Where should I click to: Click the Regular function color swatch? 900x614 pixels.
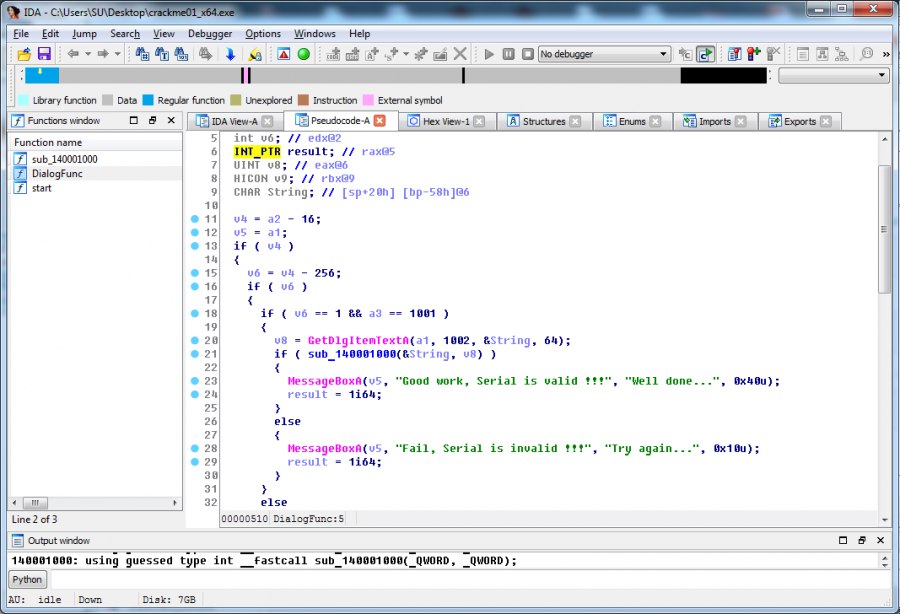click(148, 100)
